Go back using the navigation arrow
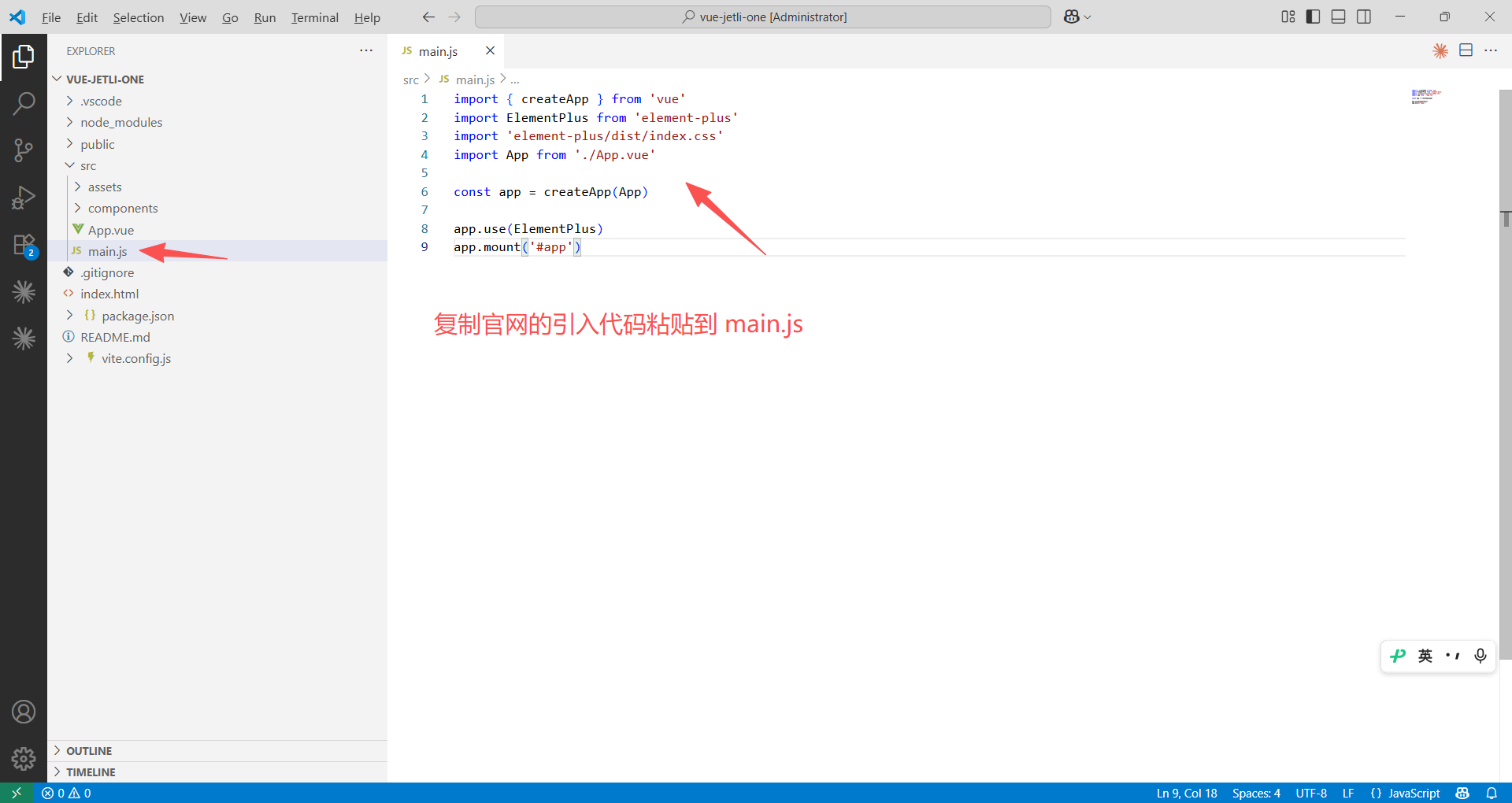The image size is (1512, 803). [428, 17]
